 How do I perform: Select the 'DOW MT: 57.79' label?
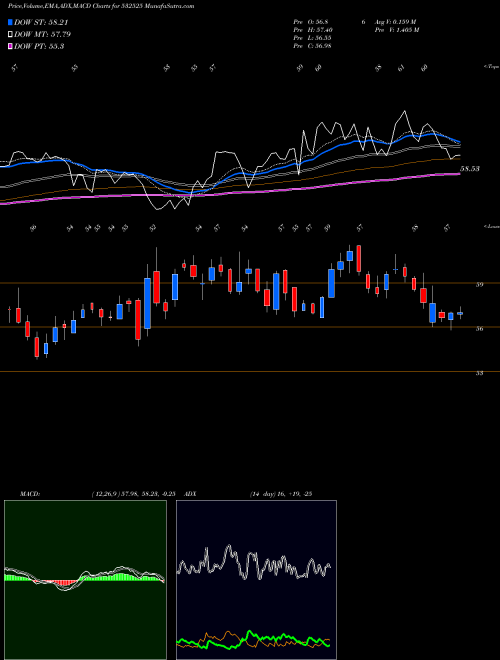[x=43, y=35]
